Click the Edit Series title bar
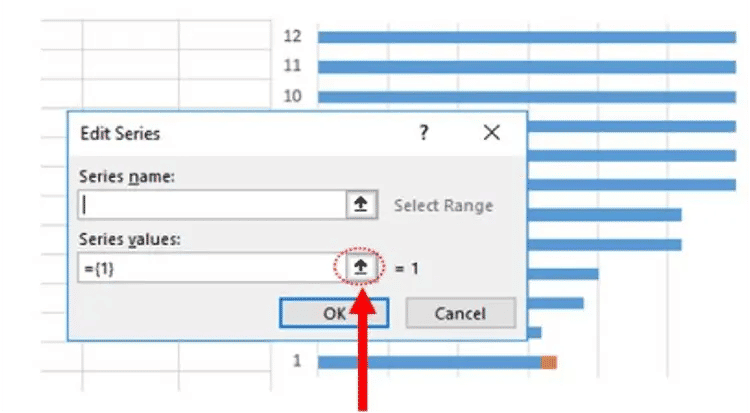The height and width of the screenshot is (413, 750). pos(297,134)
